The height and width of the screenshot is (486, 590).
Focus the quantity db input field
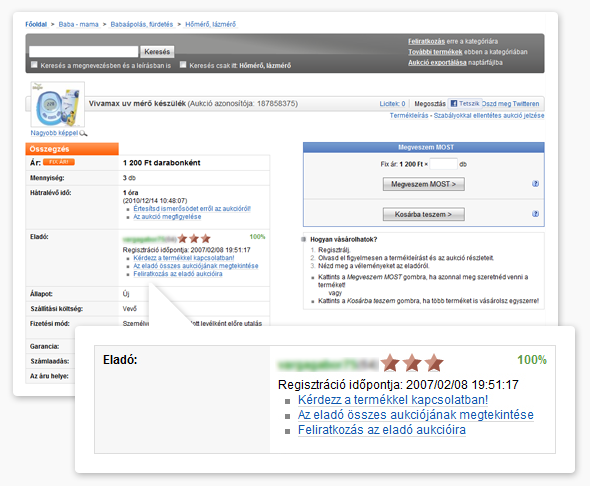[x=444, y=164]
